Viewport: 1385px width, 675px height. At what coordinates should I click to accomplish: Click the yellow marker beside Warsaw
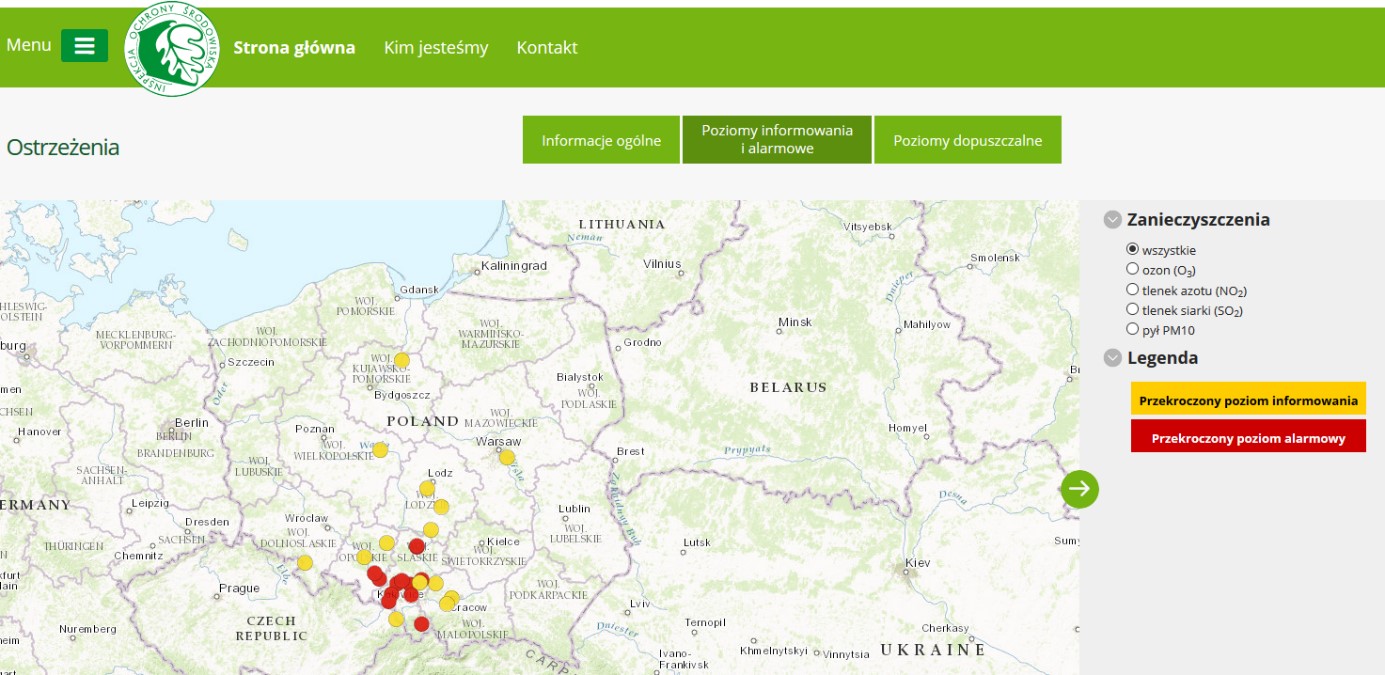507,457
